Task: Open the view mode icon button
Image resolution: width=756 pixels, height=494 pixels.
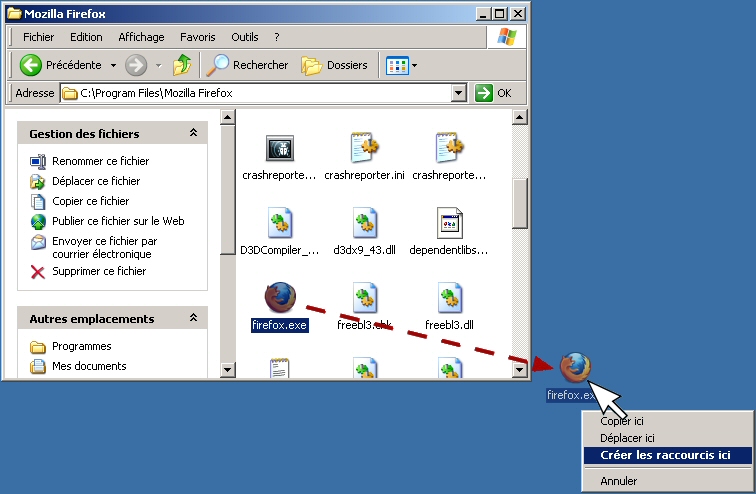Action: 397,66
